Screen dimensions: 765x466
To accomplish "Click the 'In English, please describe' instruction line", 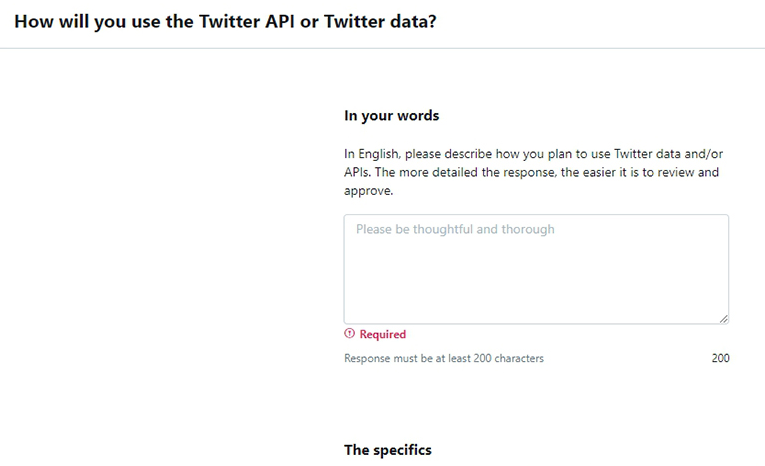I will click(533, 154).
